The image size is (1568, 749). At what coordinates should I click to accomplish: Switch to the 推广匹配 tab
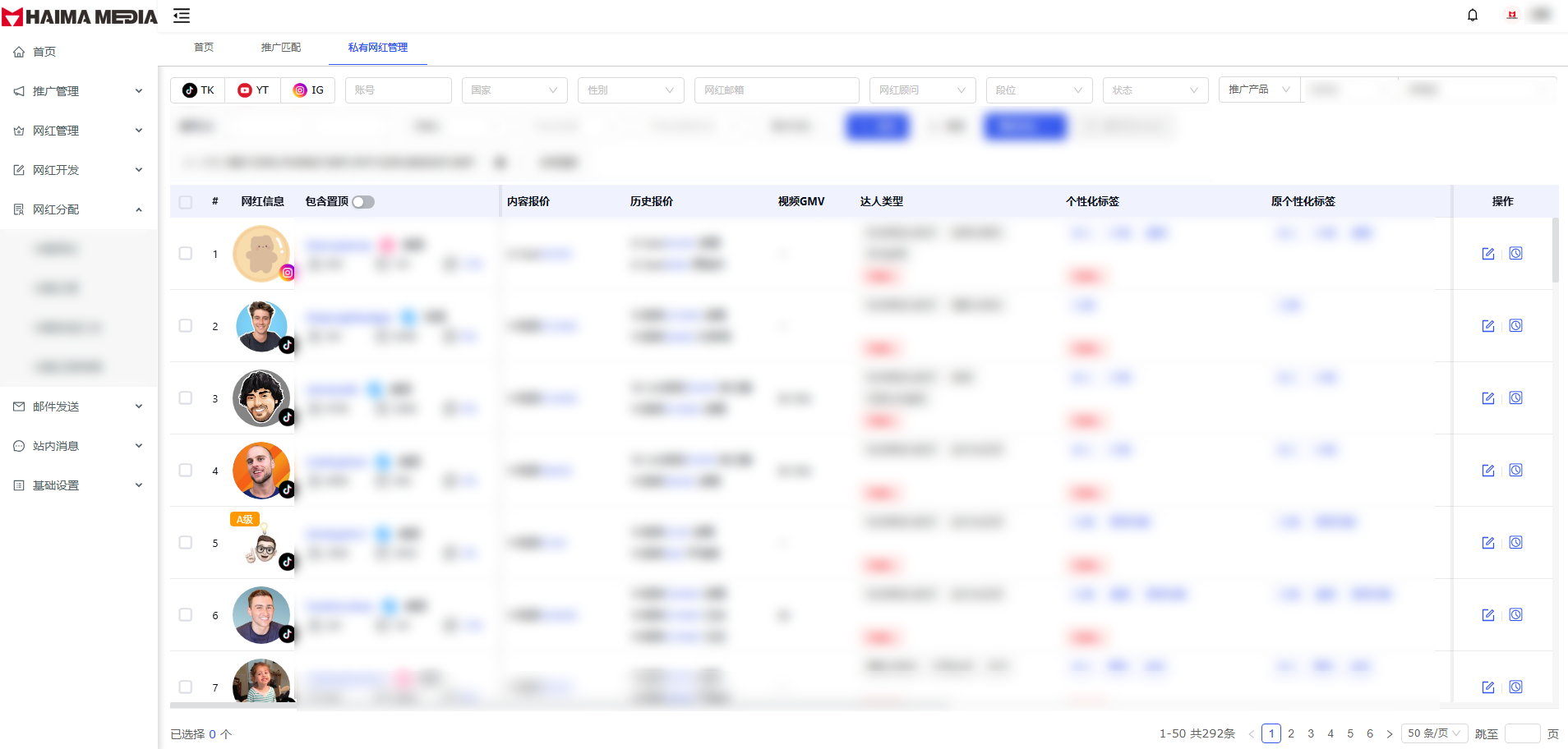tap(280, 48)
